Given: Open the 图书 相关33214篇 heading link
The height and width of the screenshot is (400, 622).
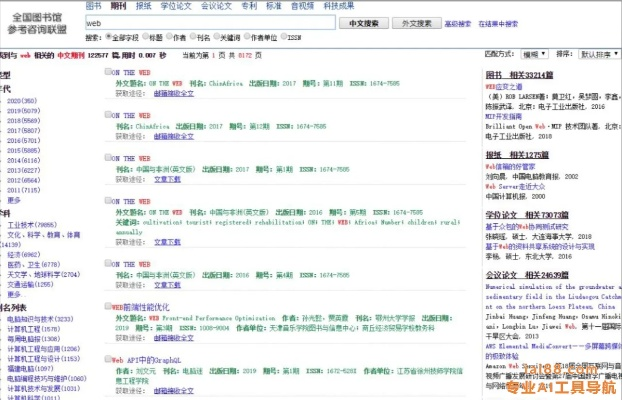Looking at the screenshot, I should (x=519, y=75).
